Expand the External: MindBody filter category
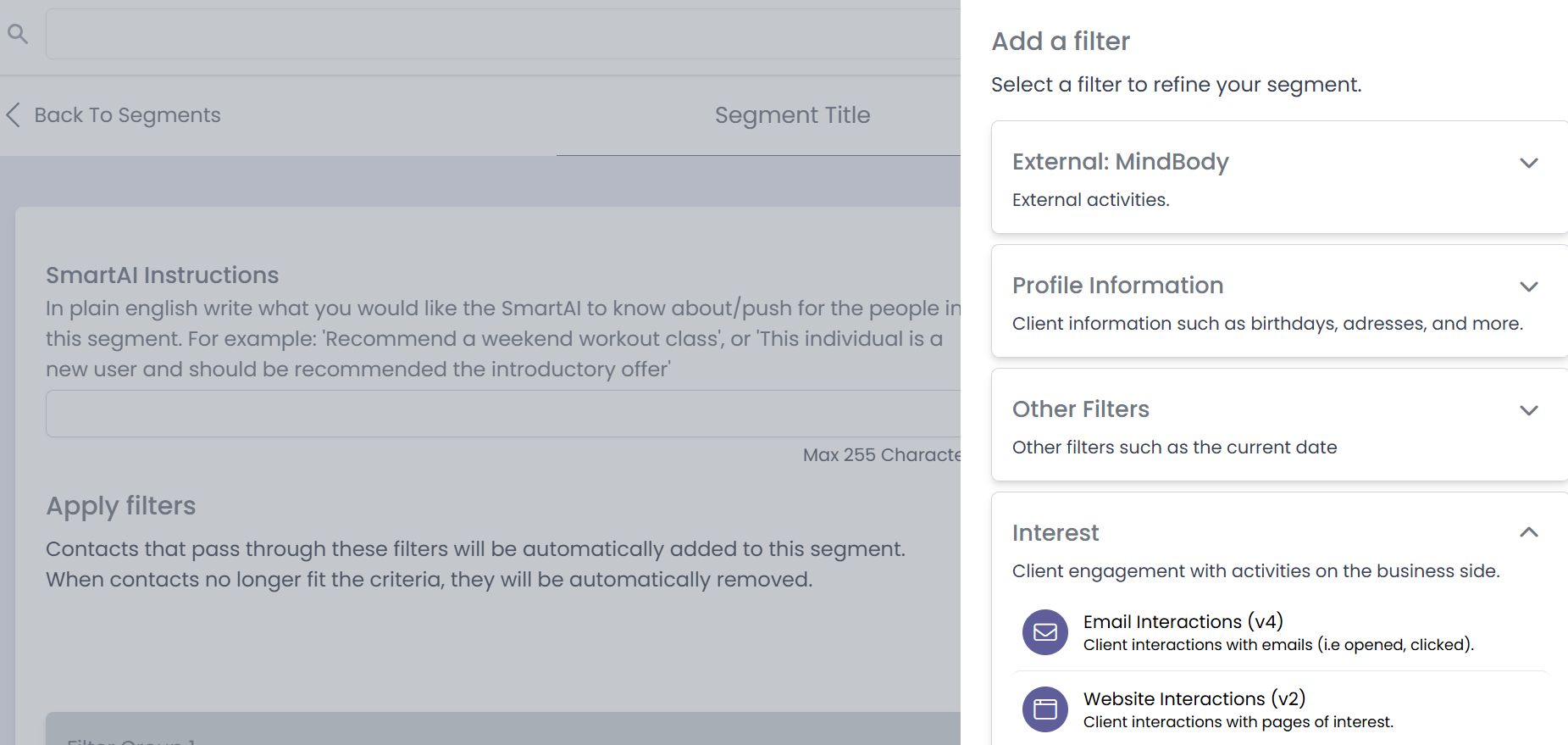 [1529, 163]
